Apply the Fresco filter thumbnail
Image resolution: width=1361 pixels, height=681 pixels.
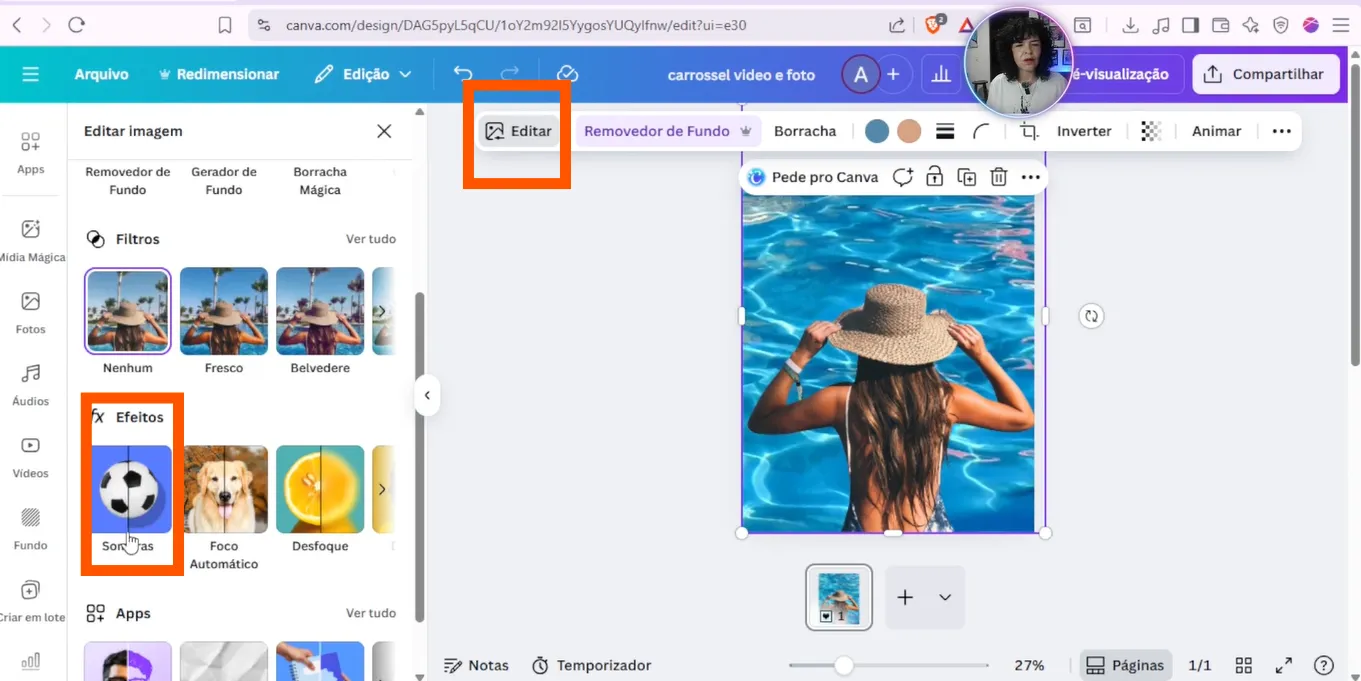(x=224, y=311)
